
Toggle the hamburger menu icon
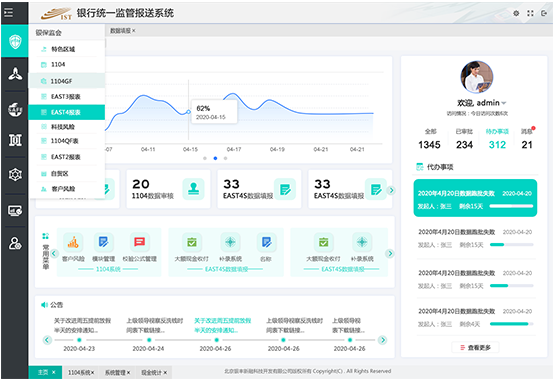coord(8,12)
